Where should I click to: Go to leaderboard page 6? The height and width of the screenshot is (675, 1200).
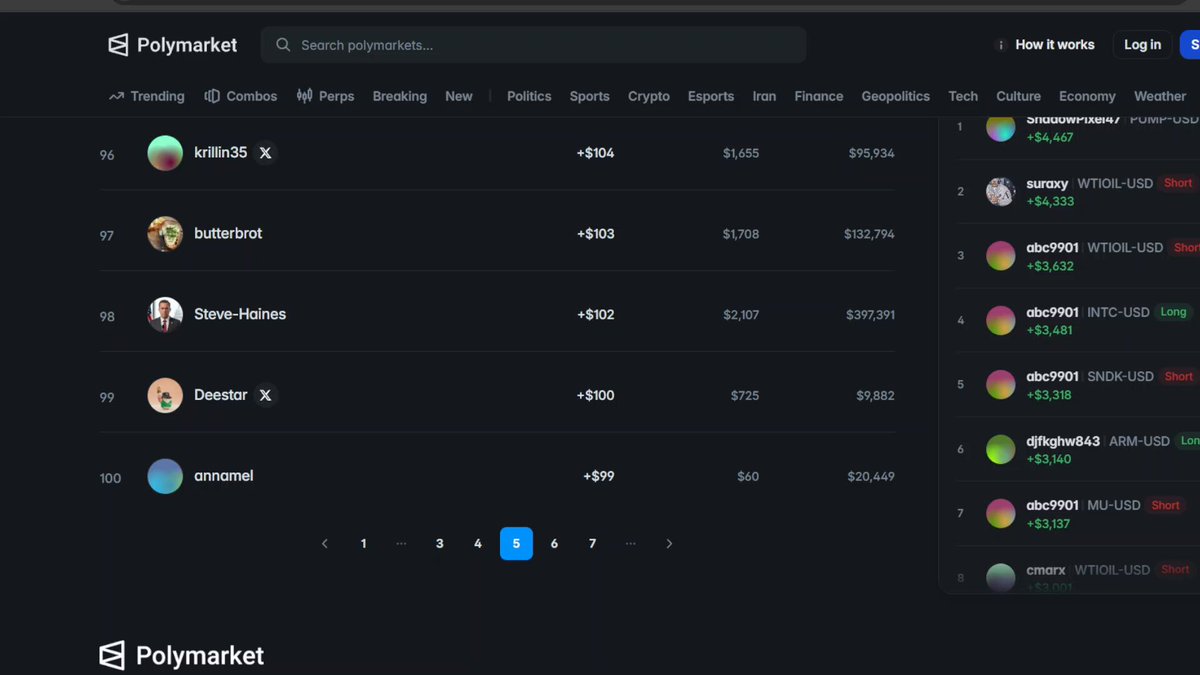[x=554, y=544]
